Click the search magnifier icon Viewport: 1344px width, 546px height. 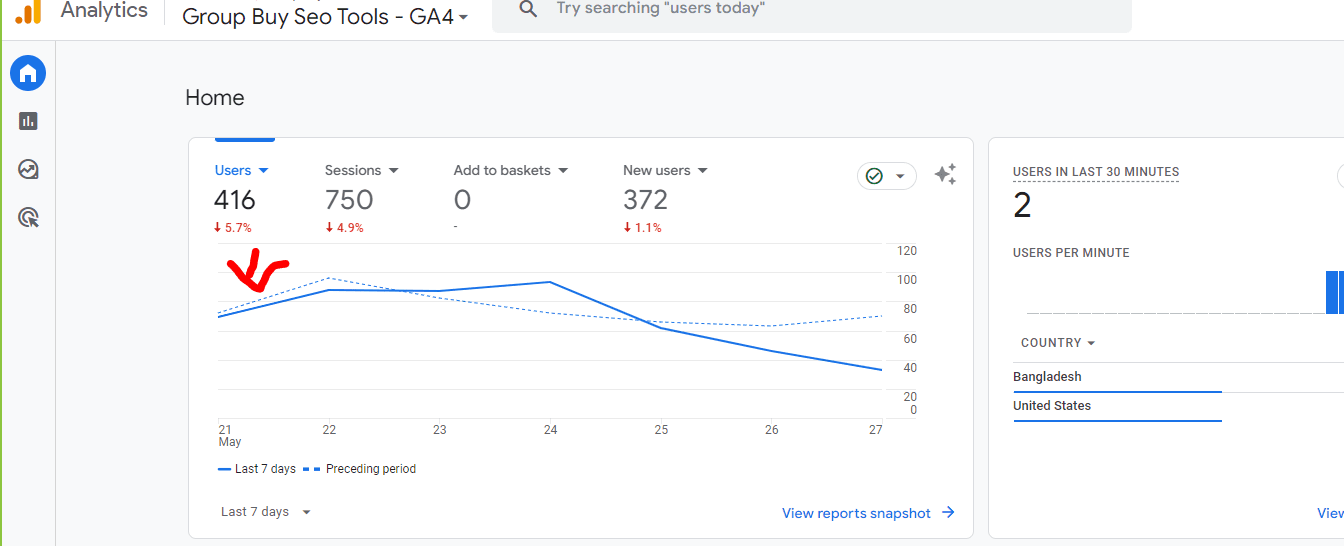pyautogui.click(x=529, y=9)
